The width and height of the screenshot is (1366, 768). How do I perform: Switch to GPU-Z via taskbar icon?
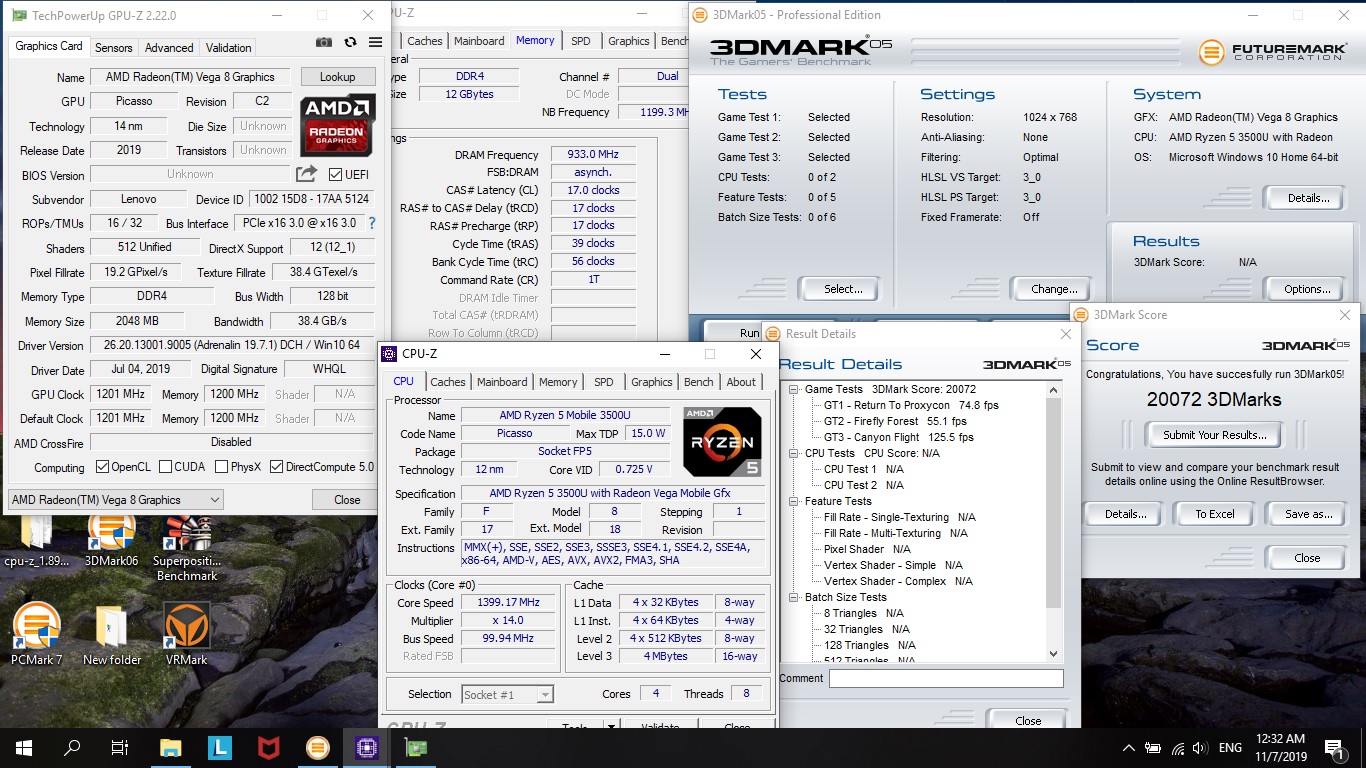point(414,747)
